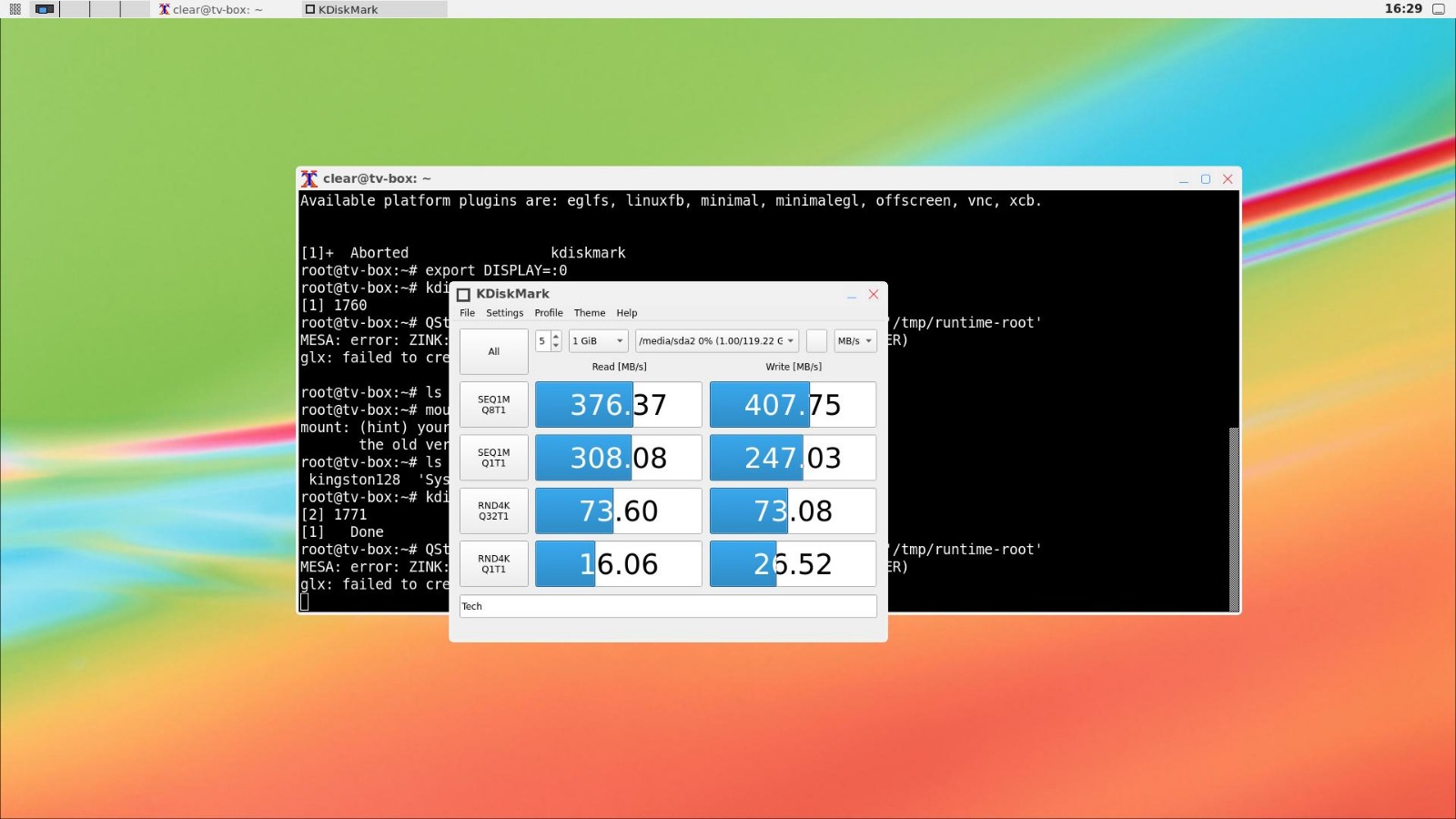Run the RND4K Q1T1 benchmark
This screenshot has height=819, width=1456.
pos(494,564)
